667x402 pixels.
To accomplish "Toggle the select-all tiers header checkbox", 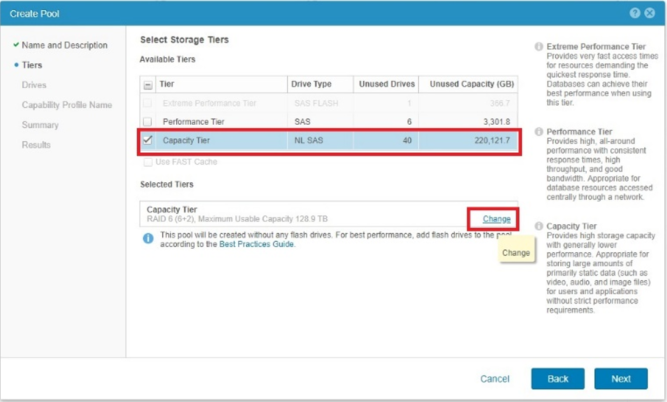I will (x=148, y=85).
